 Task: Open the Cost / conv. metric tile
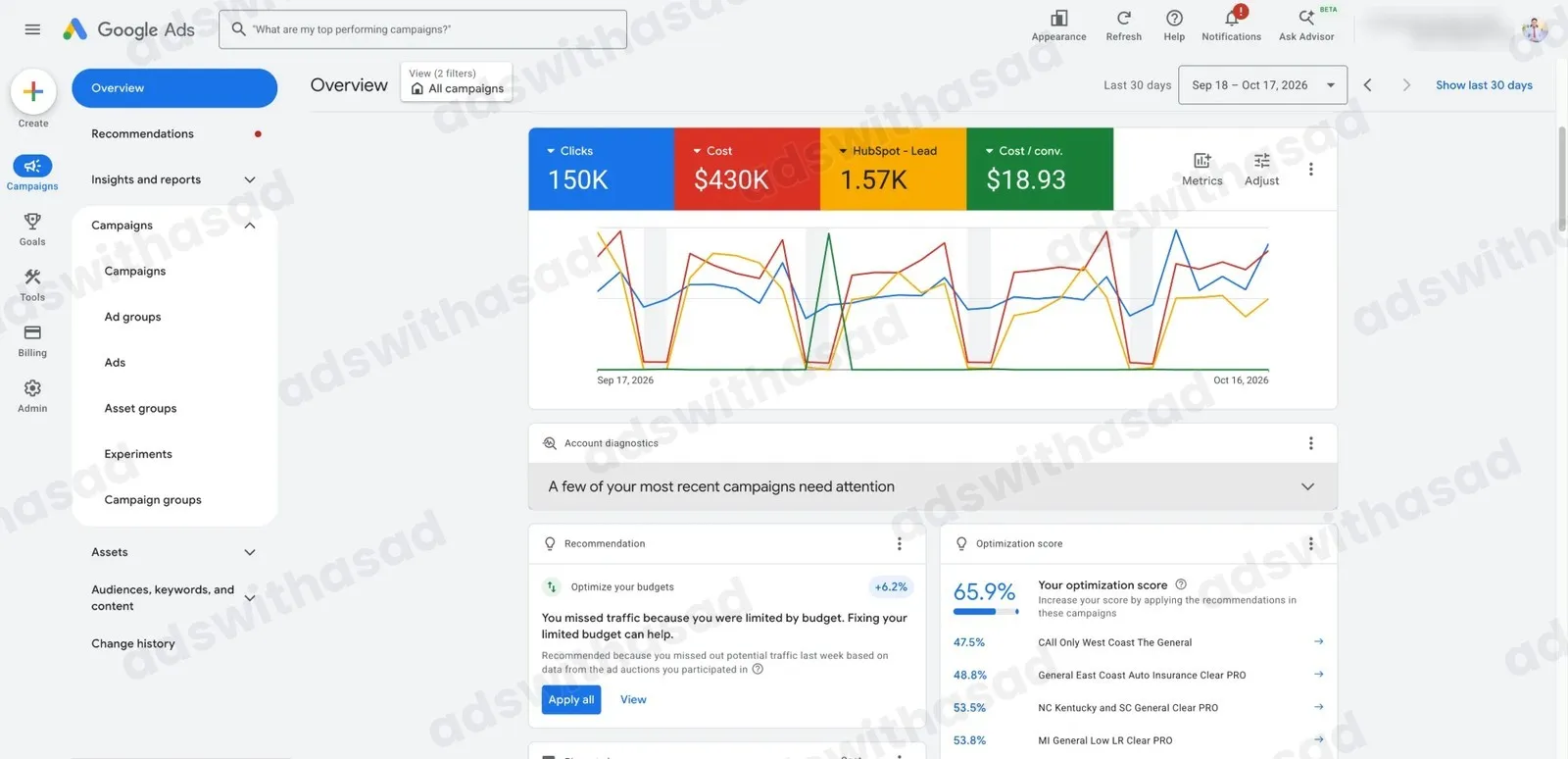click(x=1040, y=169)
